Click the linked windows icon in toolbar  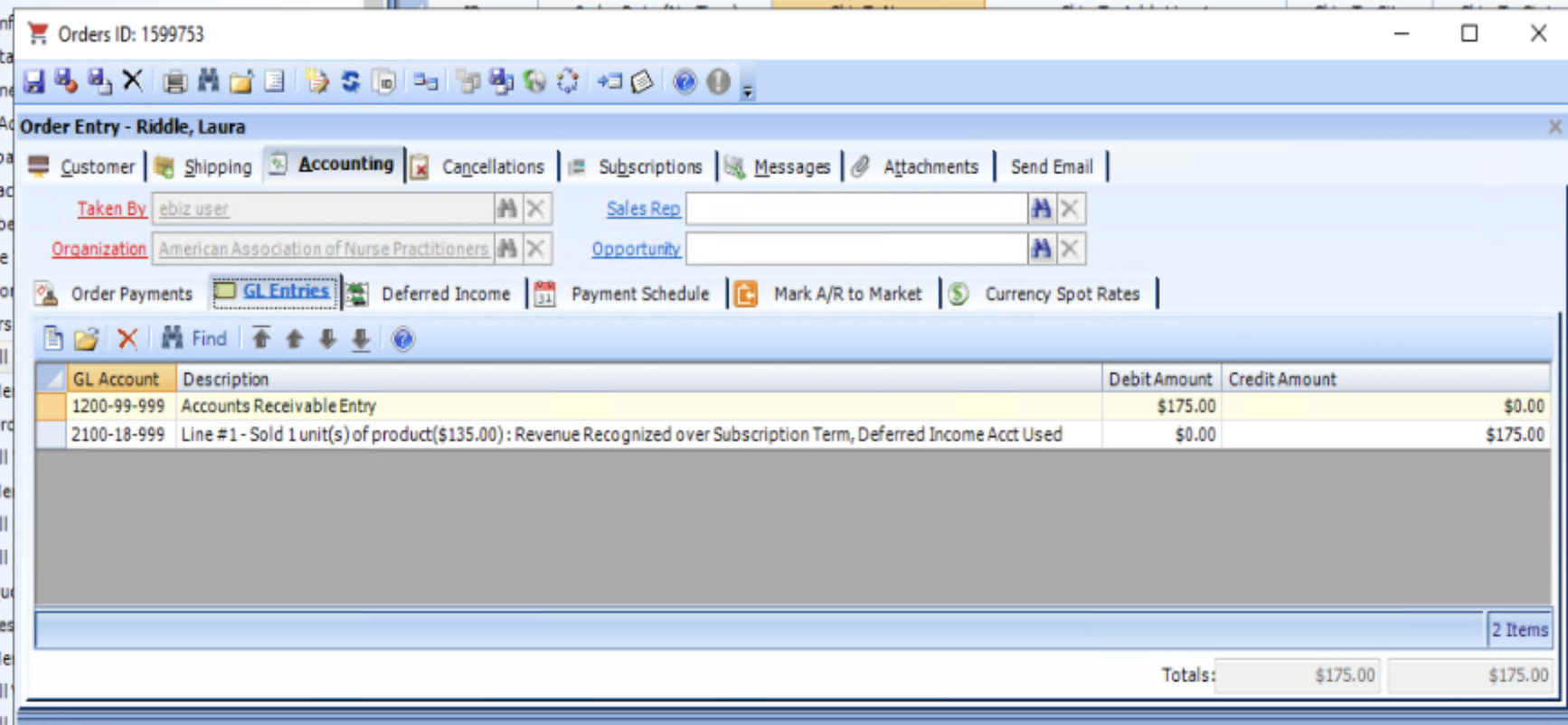(426, 82)
